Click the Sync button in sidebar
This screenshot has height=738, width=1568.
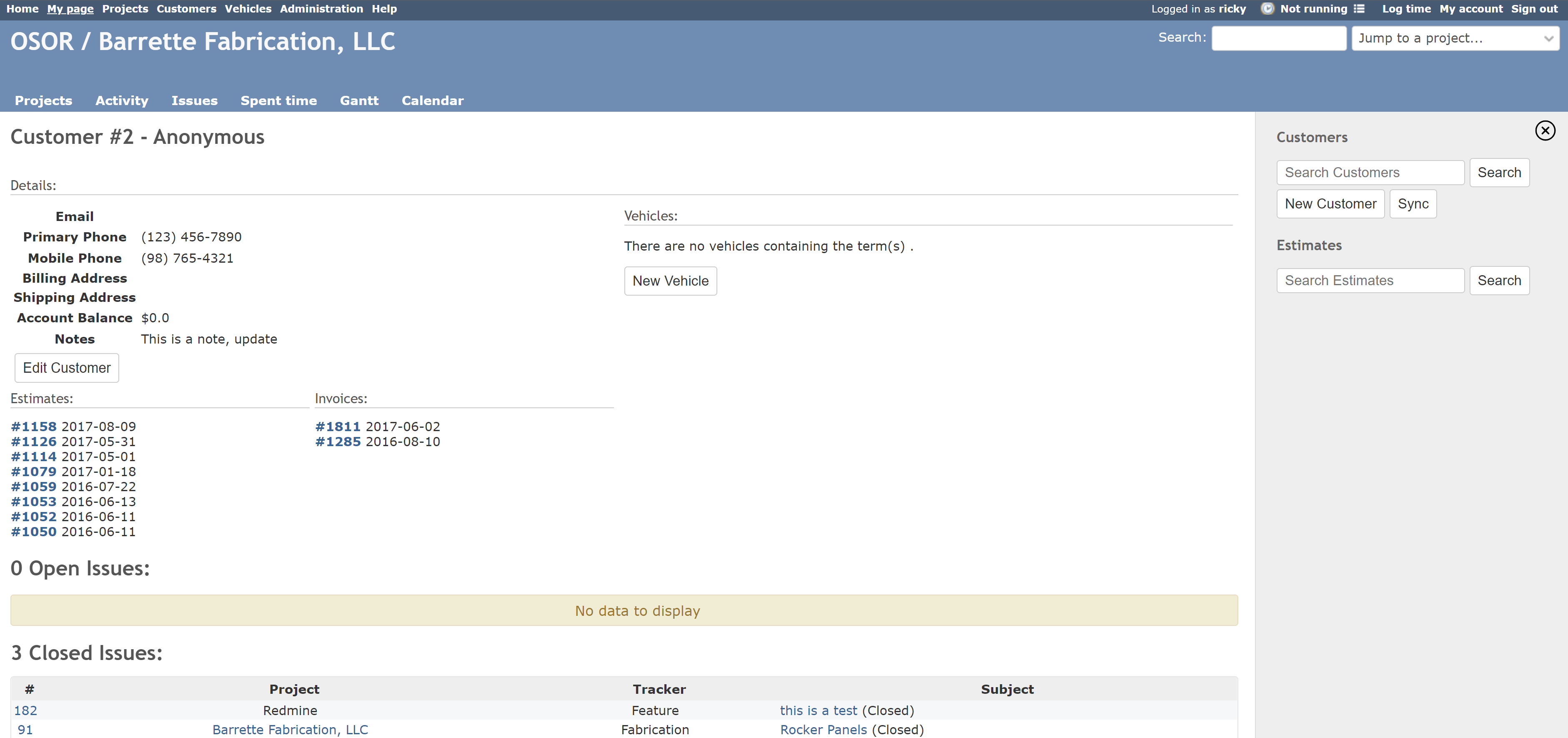[1412, 204]
